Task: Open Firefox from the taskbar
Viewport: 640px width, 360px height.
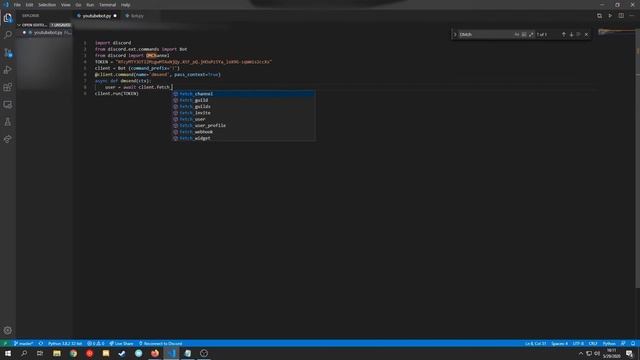Action: [x=155, y=353]
